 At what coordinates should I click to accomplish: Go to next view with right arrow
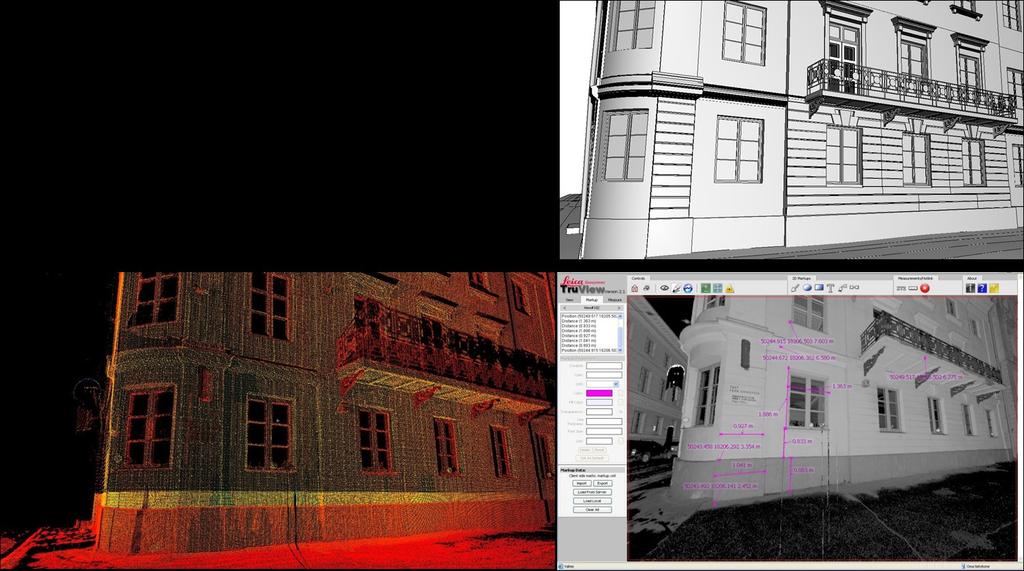point(619,308)
